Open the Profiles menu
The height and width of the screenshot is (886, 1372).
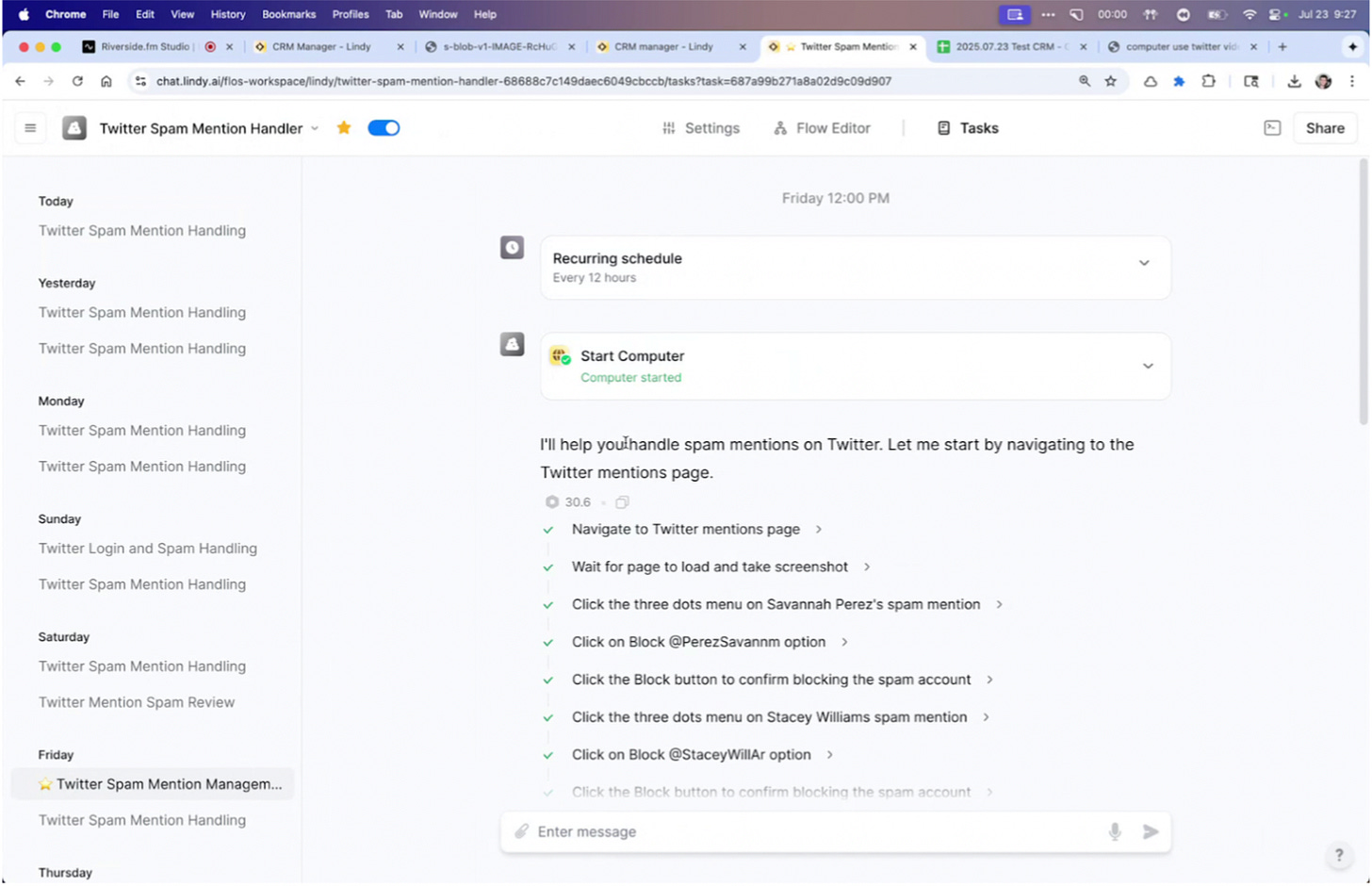point(351,14)
